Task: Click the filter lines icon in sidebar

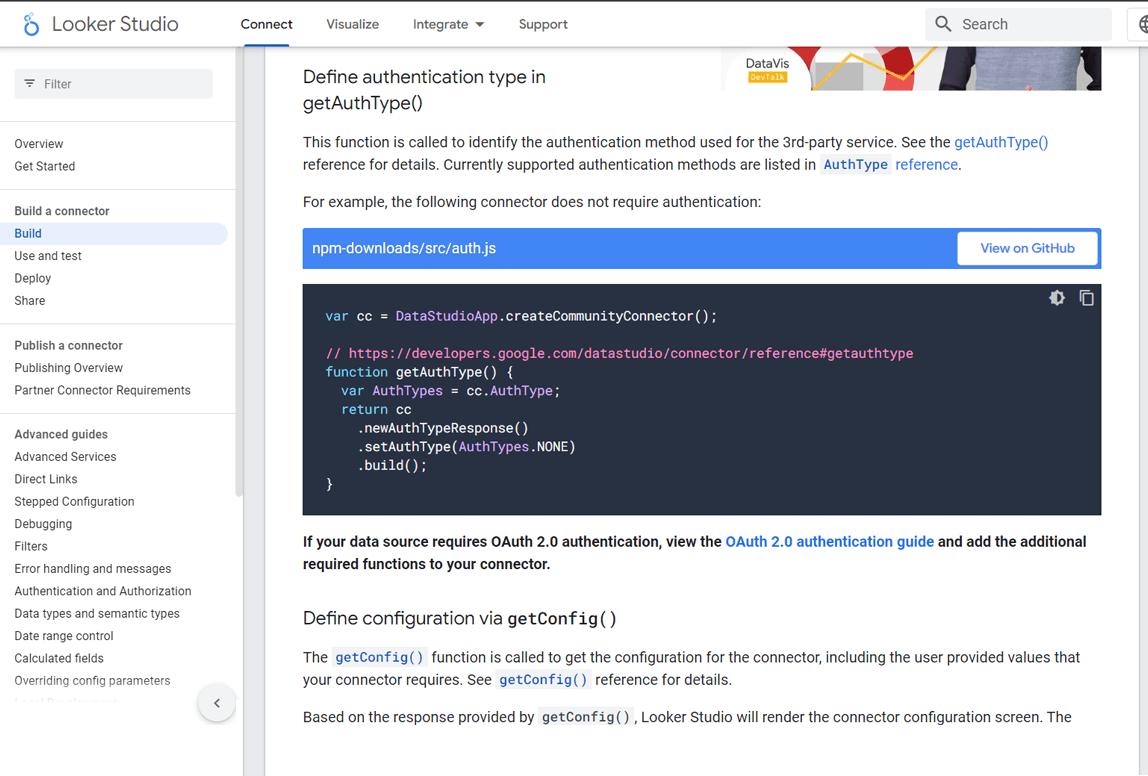Action: tap(29, 83)
